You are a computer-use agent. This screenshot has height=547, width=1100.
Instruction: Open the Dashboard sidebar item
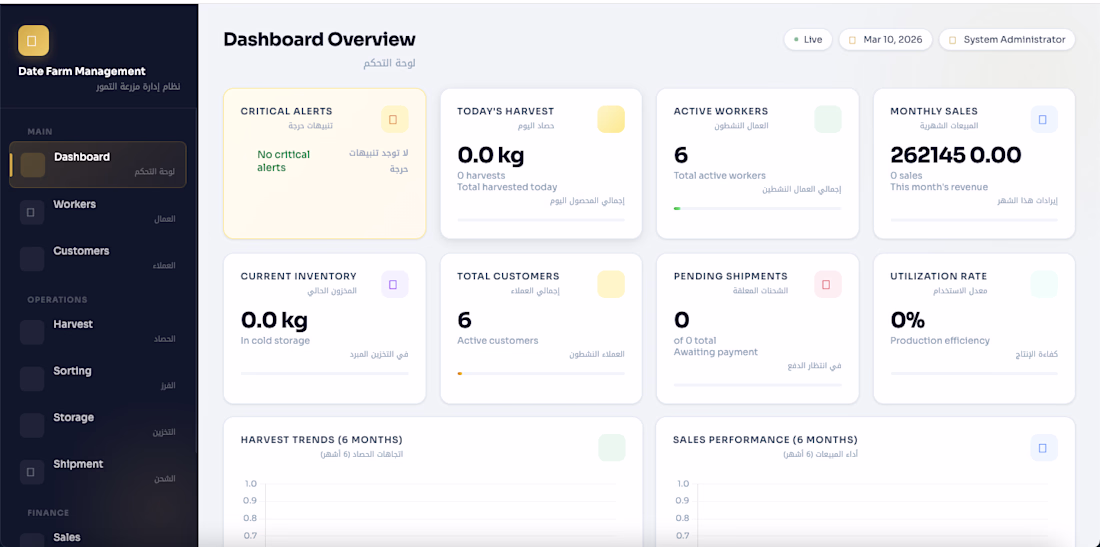98,165
